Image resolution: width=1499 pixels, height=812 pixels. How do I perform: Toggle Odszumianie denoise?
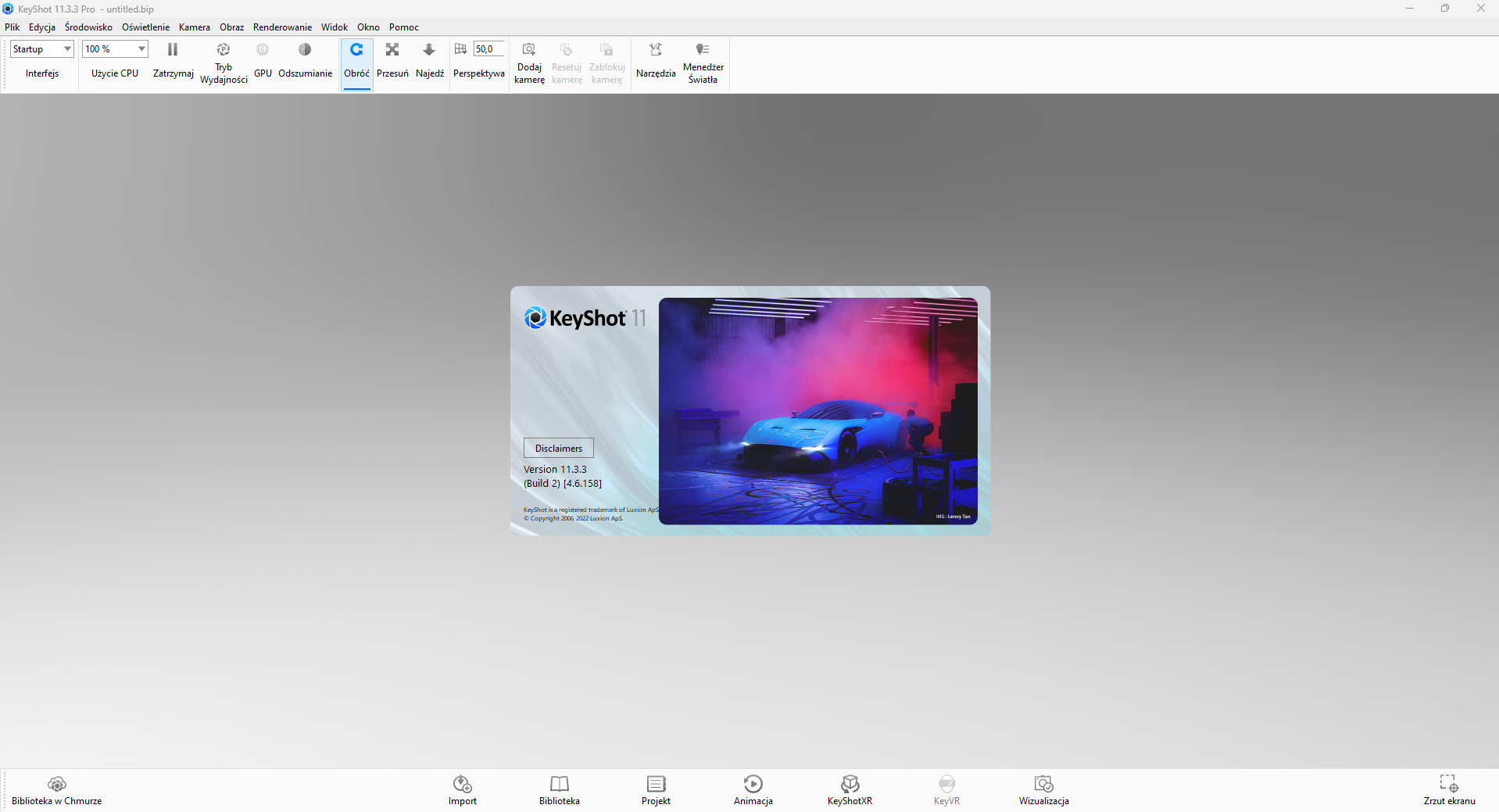[305, 50]
